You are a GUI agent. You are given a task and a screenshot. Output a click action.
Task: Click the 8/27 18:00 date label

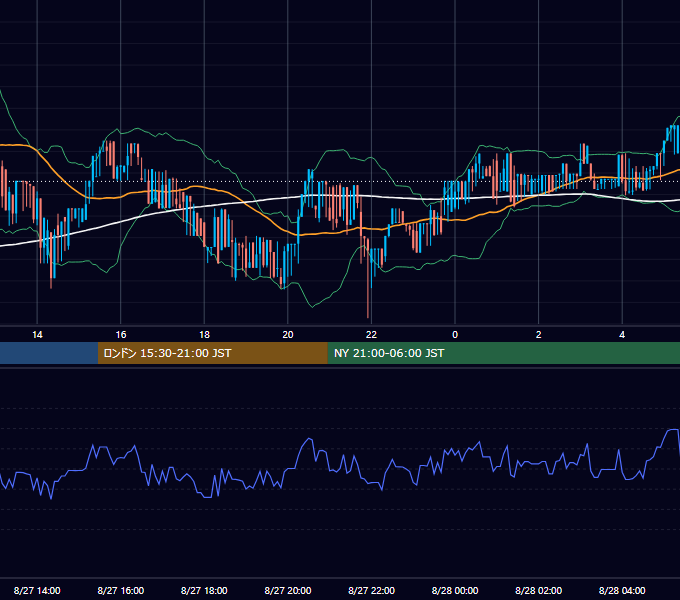coord(204,590)
